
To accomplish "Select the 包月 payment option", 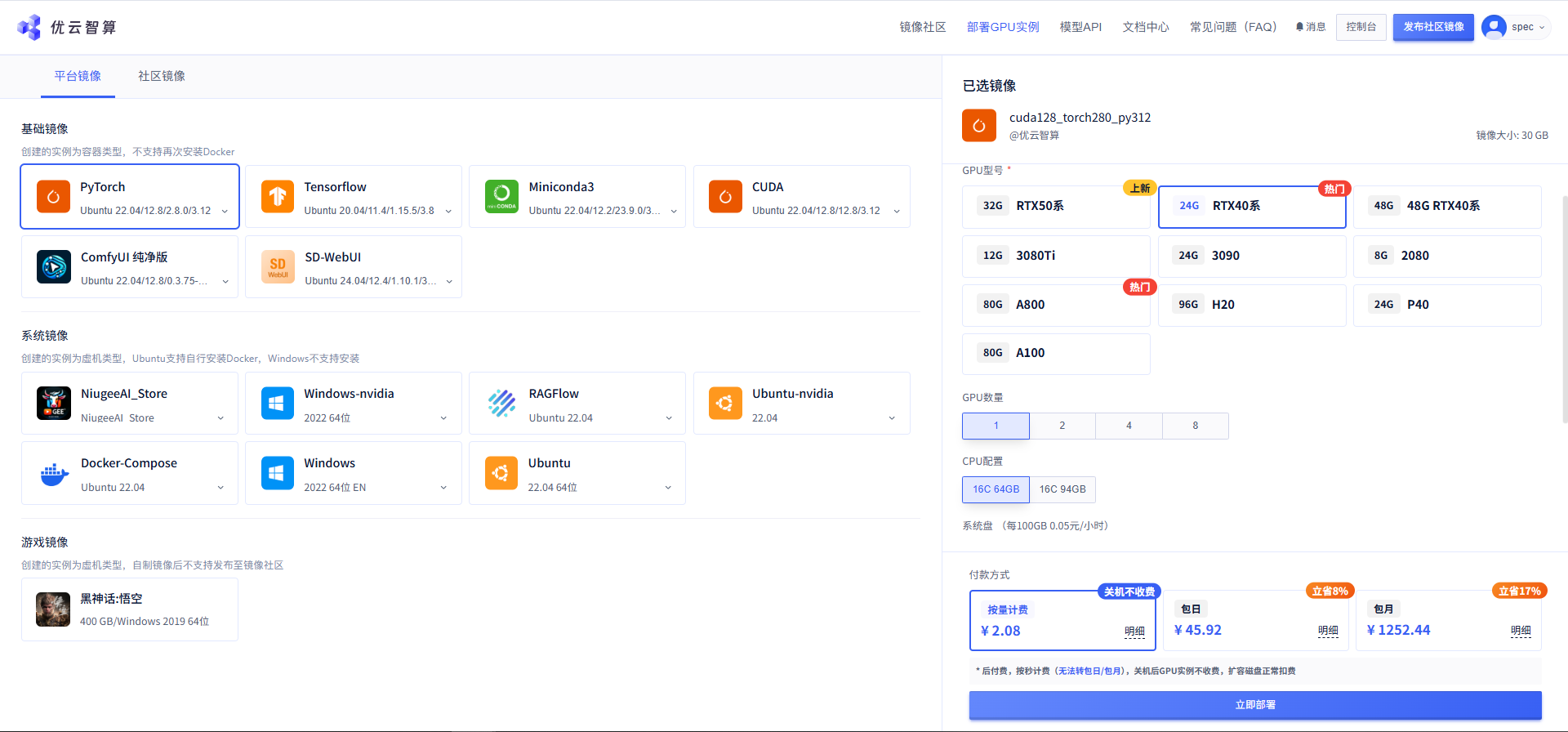I will (x=1449, y=620).
